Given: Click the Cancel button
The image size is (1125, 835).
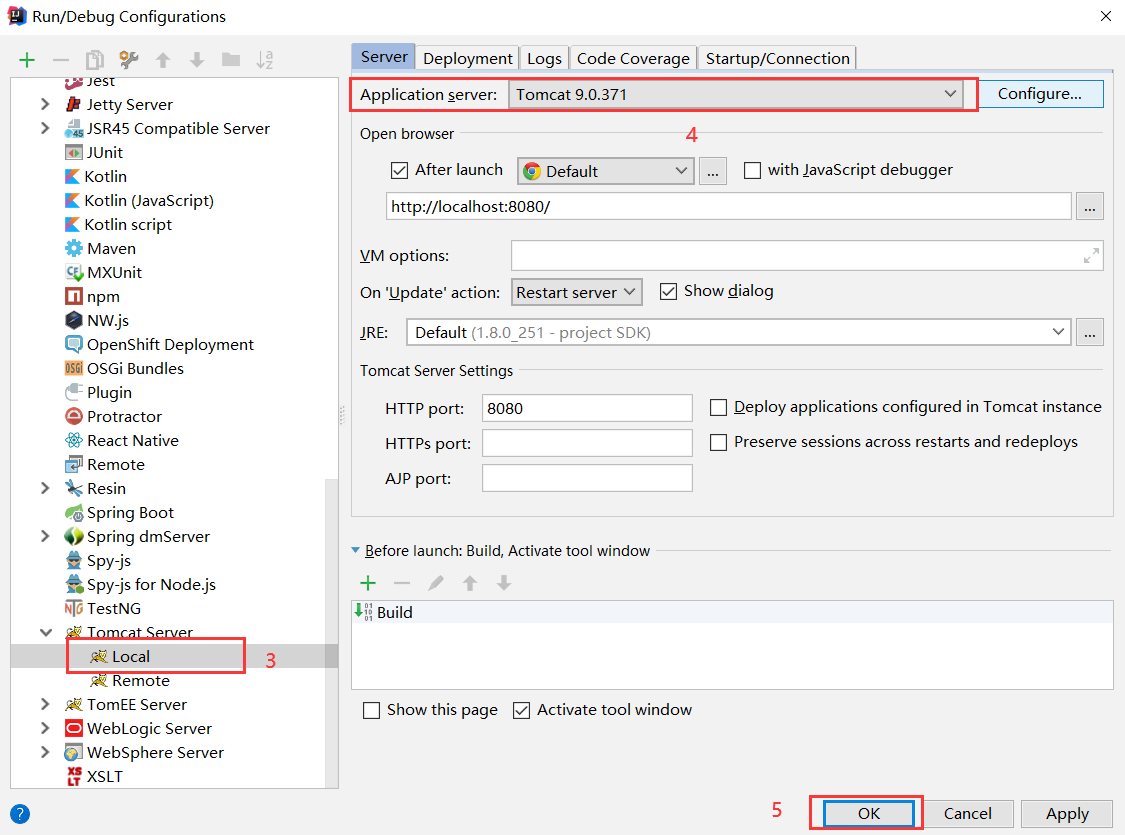Looking at the screenshot, I should click(x=967, y=813).
